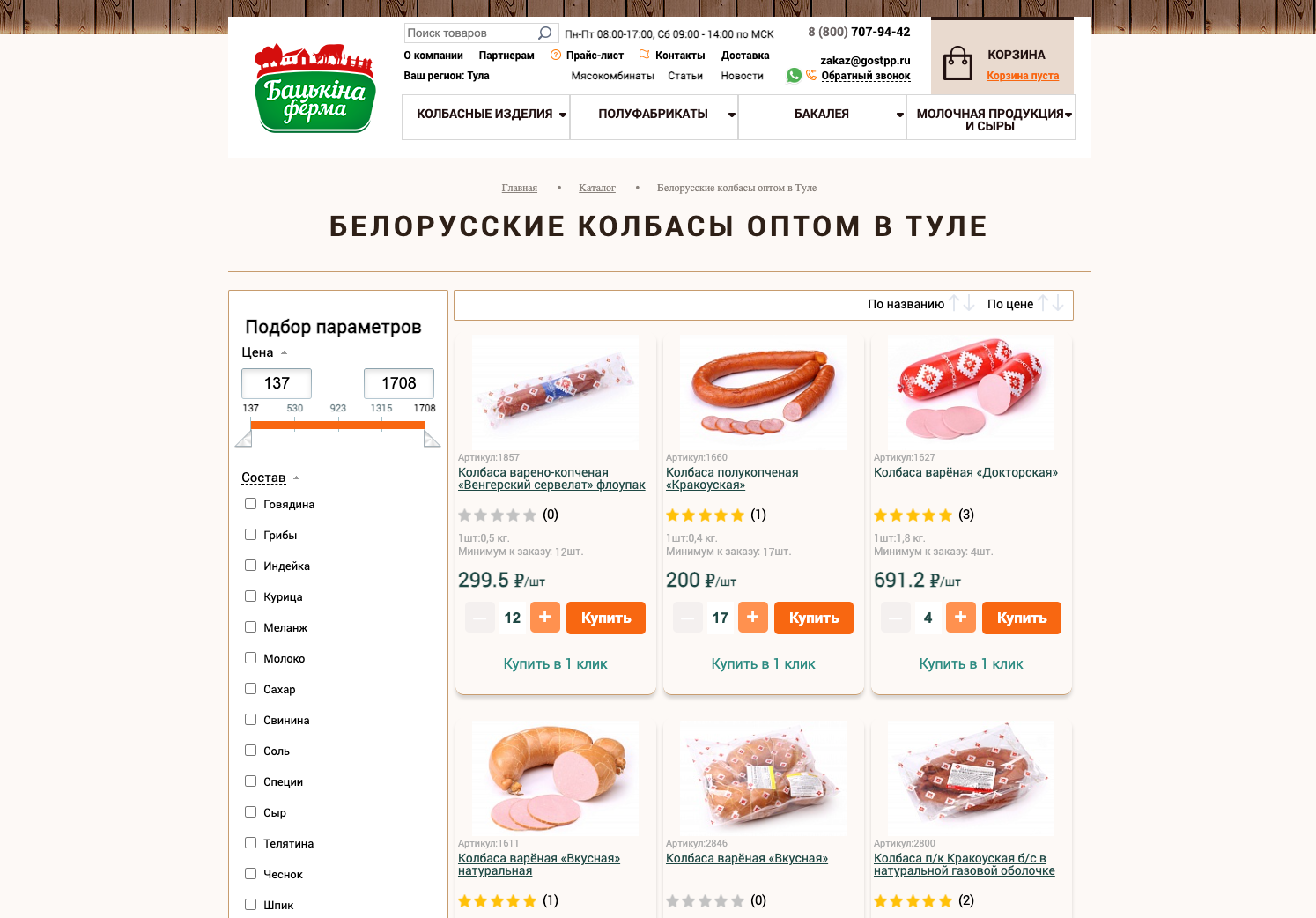Image resolution: width=1316 pixels, height=918 pixels.
Task: Increase Краковская sausage quantity with plus
Action: pos(752,617)
